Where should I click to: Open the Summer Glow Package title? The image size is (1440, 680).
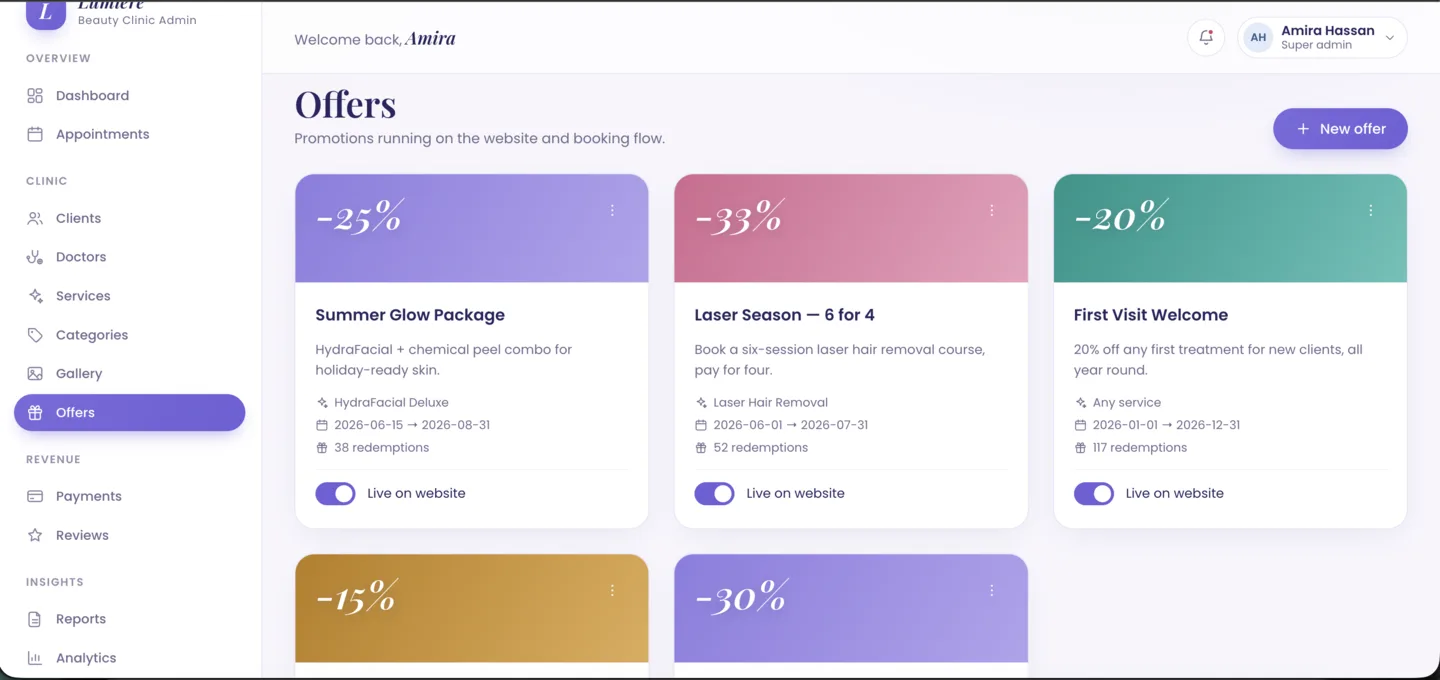[410, 315]
